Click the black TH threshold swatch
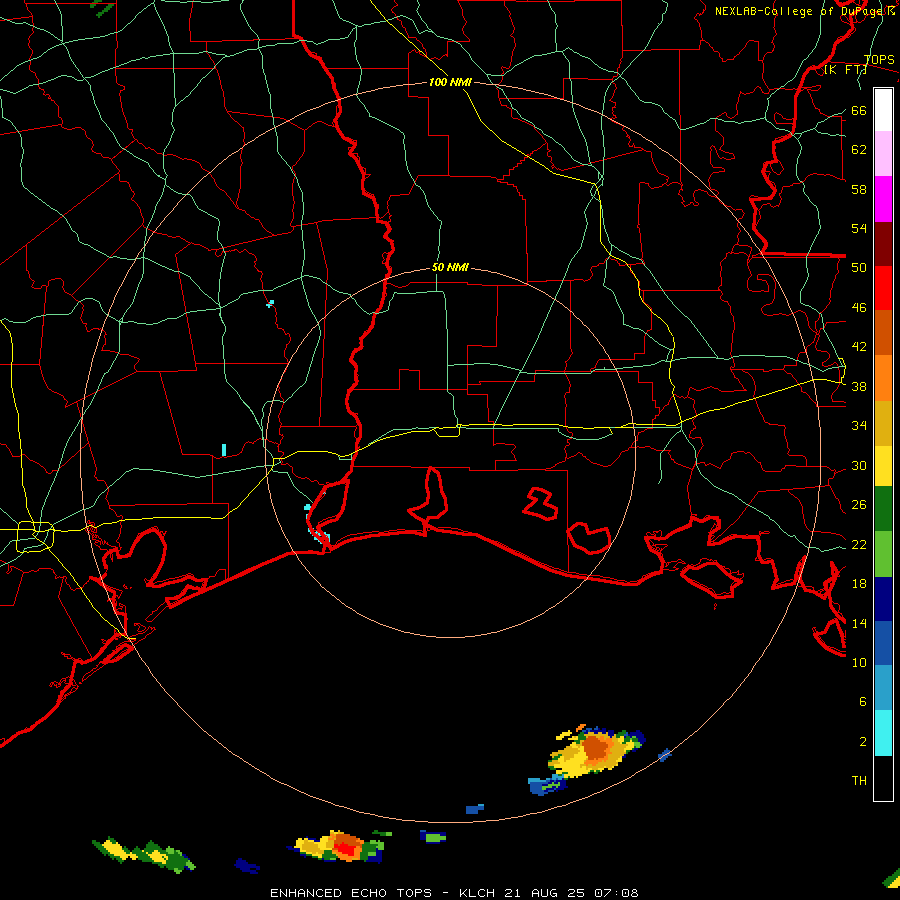900x900 pixels. click(883, 778)
